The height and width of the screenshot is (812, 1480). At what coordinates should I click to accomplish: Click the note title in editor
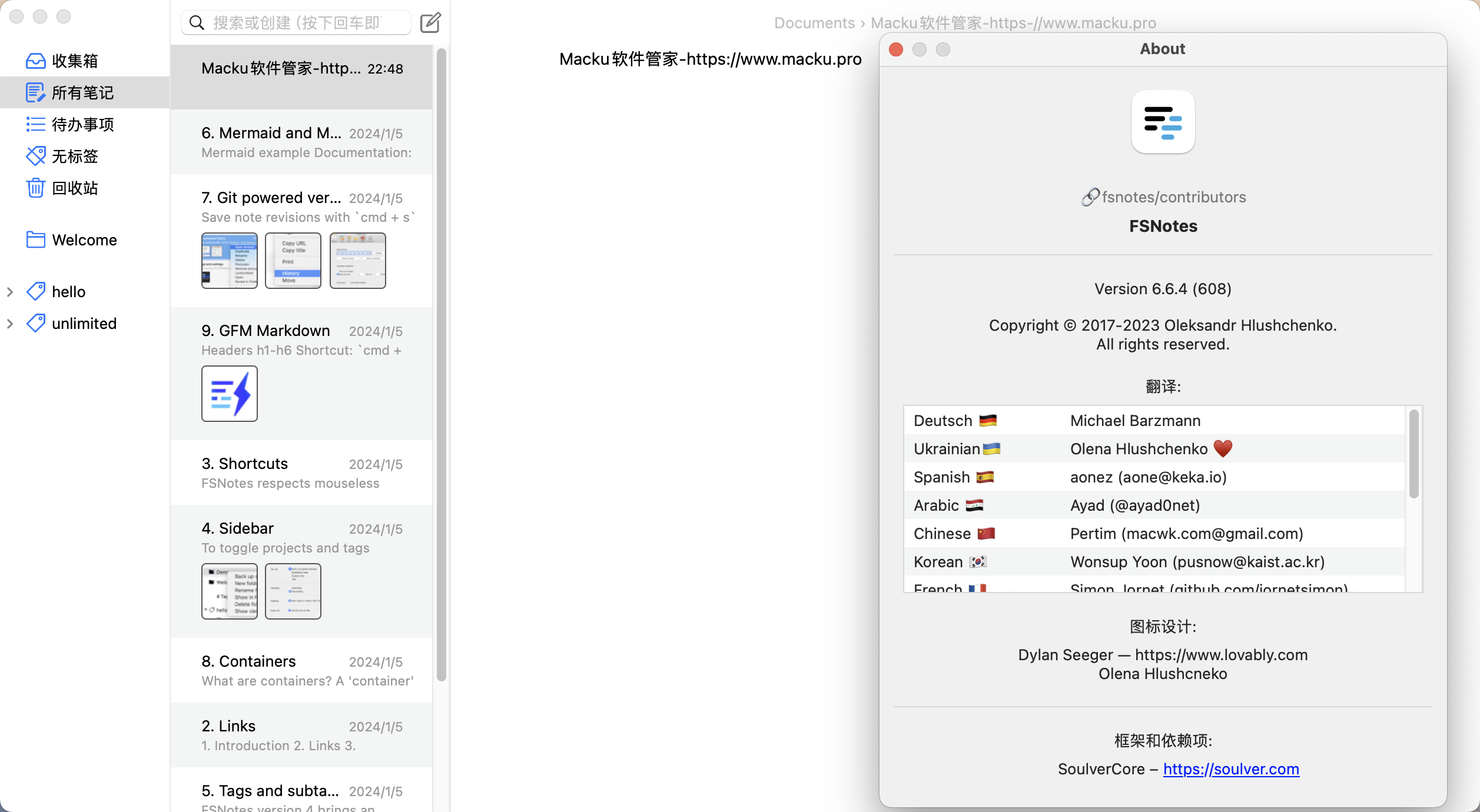click(x=710, y=59)
